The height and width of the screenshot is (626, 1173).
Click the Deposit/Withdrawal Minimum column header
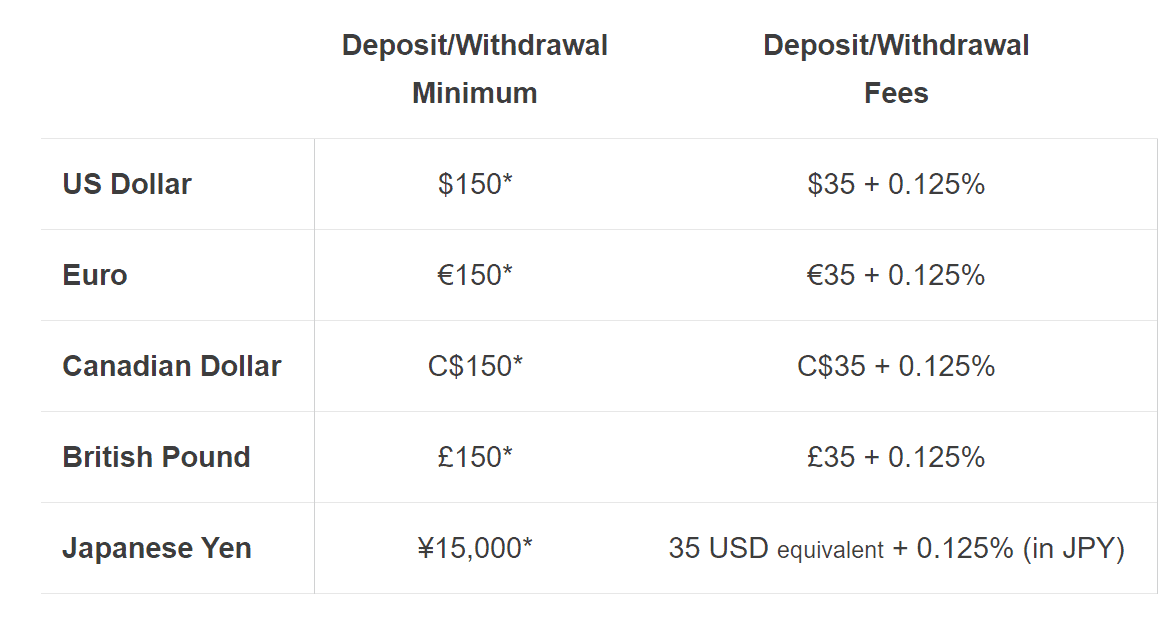pos(474,69)
